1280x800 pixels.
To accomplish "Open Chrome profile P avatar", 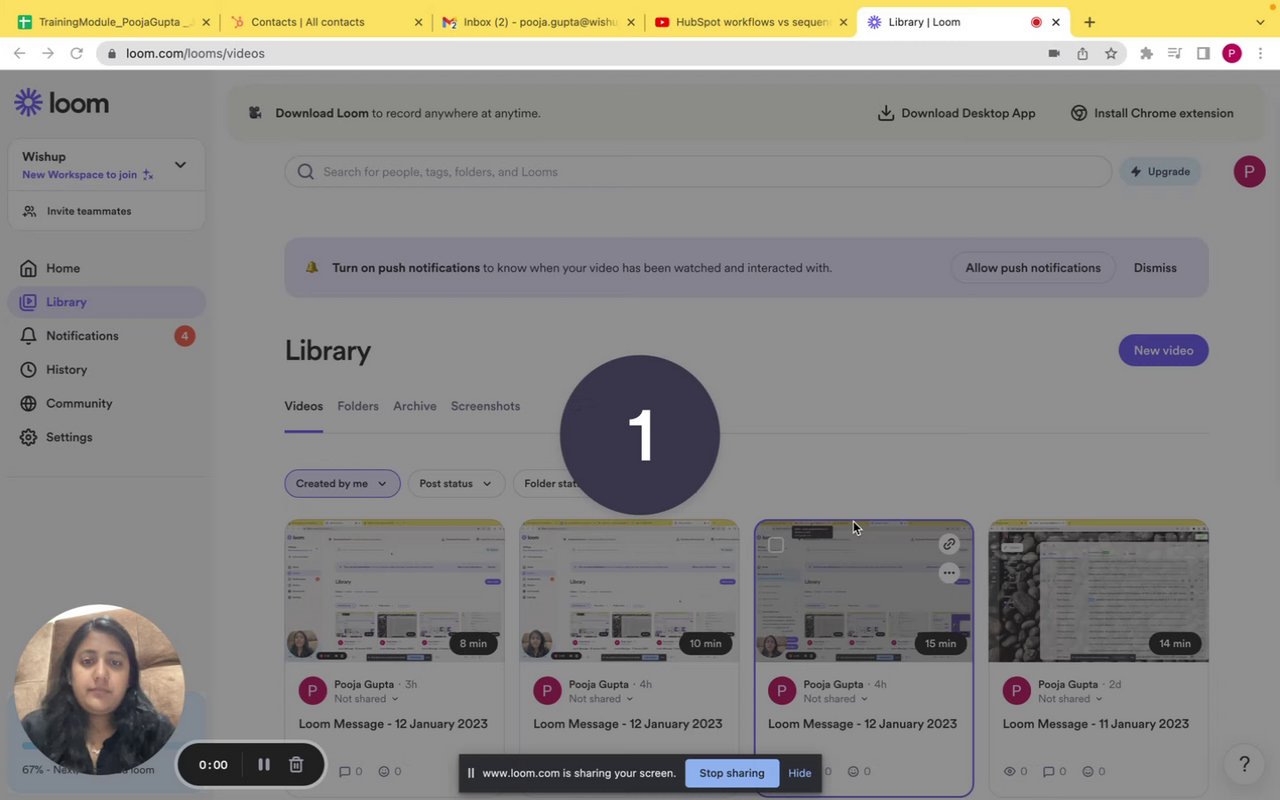I will pyautogui.click(x=1232, y=53).
